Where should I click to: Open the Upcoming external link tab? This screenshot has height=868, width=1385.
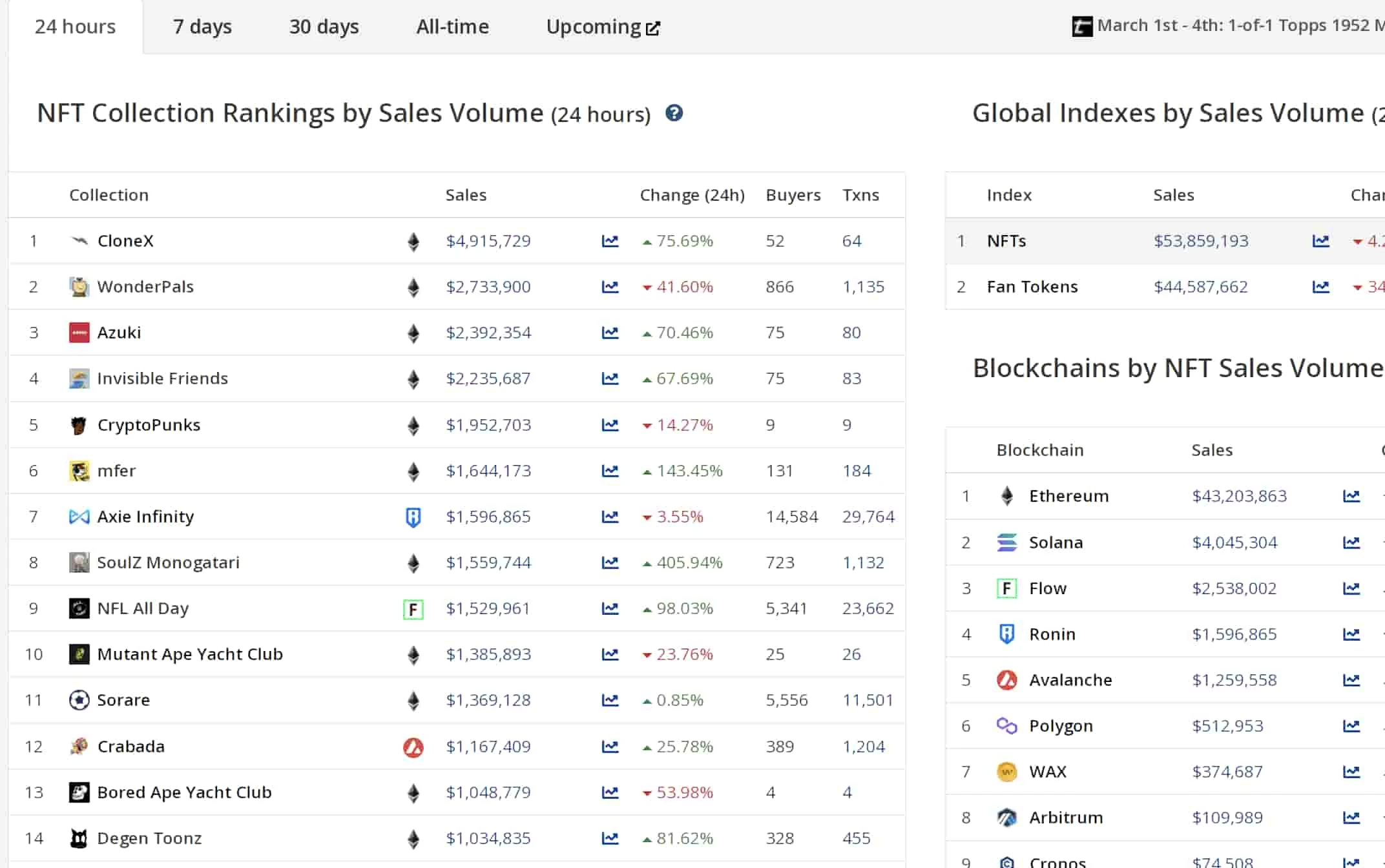pos(602,26)
